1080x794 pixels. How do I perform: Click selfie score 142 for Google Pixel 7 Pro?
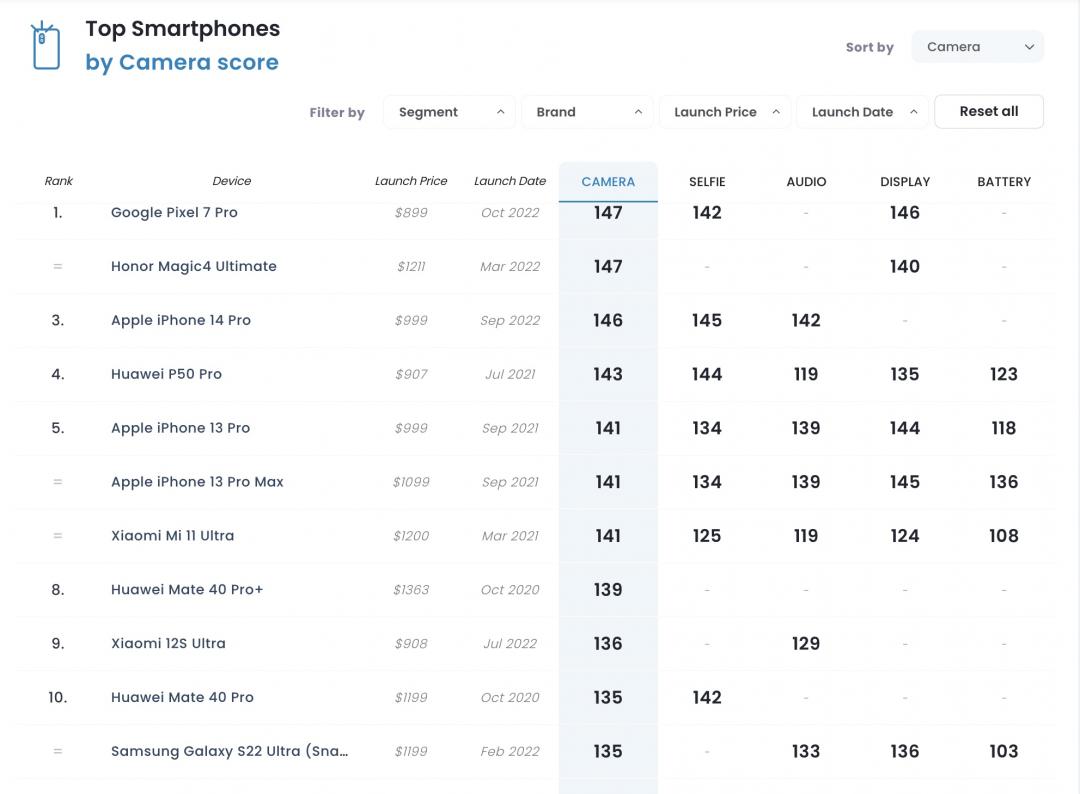click(707, 213)
